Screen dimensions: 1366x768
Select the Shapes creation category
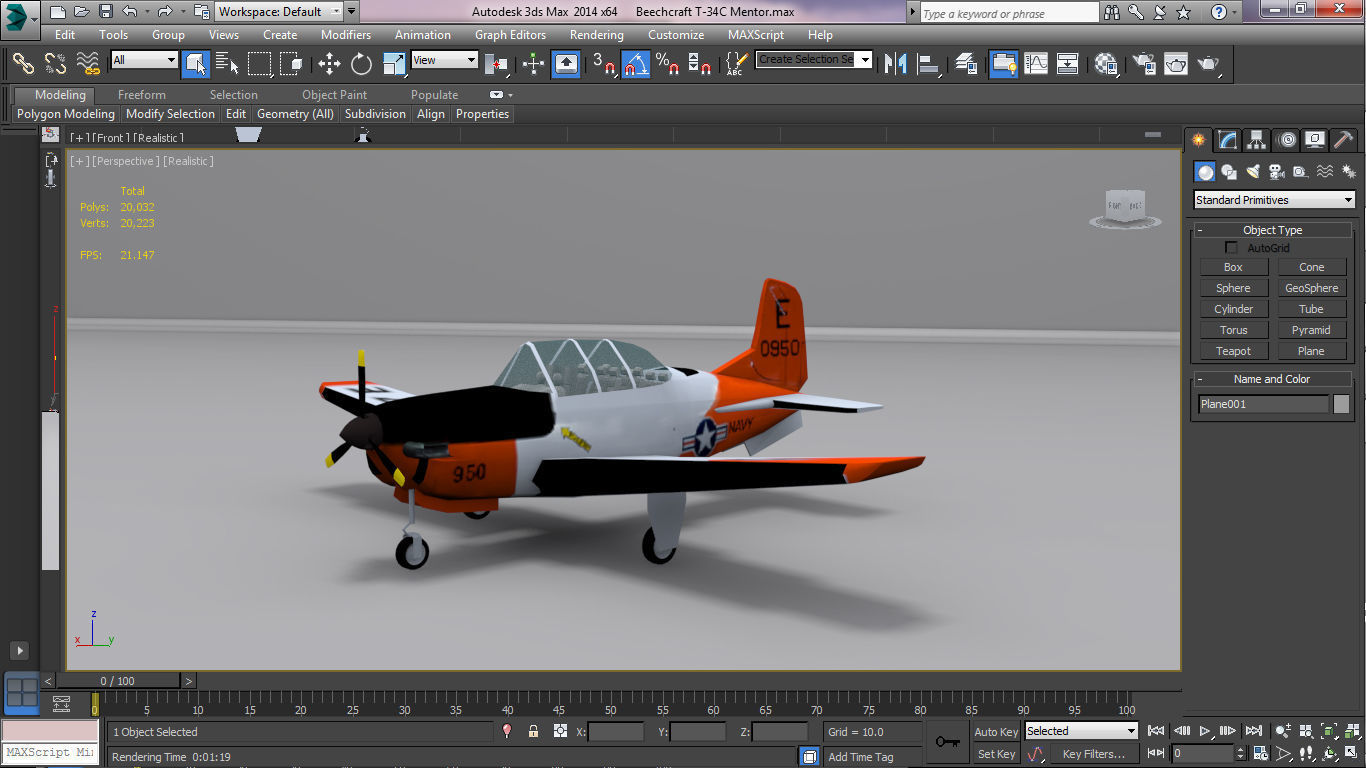click(1229, 172)
